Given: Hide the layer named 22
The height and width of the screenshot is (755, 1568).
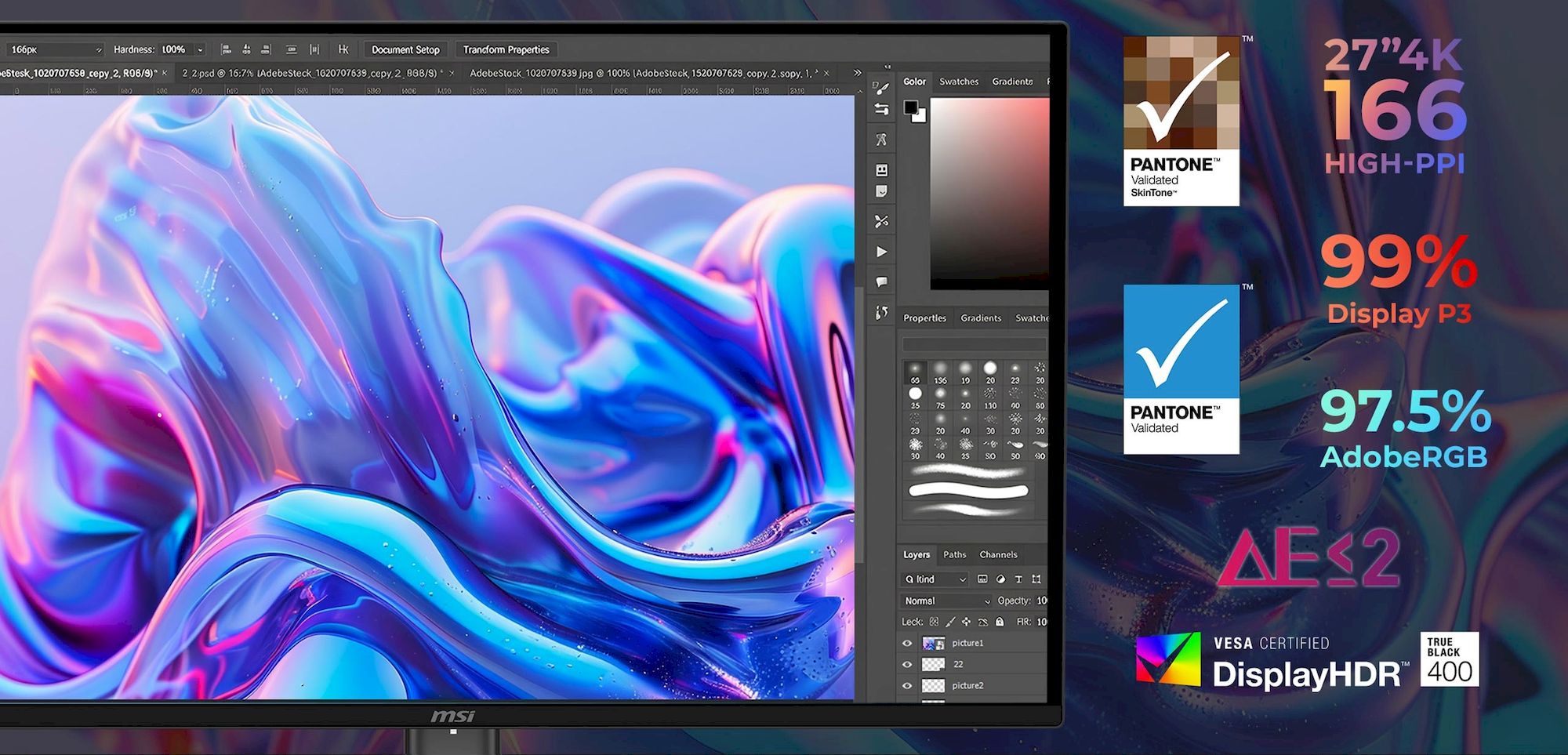Looking at the screenshot, I should click(907, 664).
